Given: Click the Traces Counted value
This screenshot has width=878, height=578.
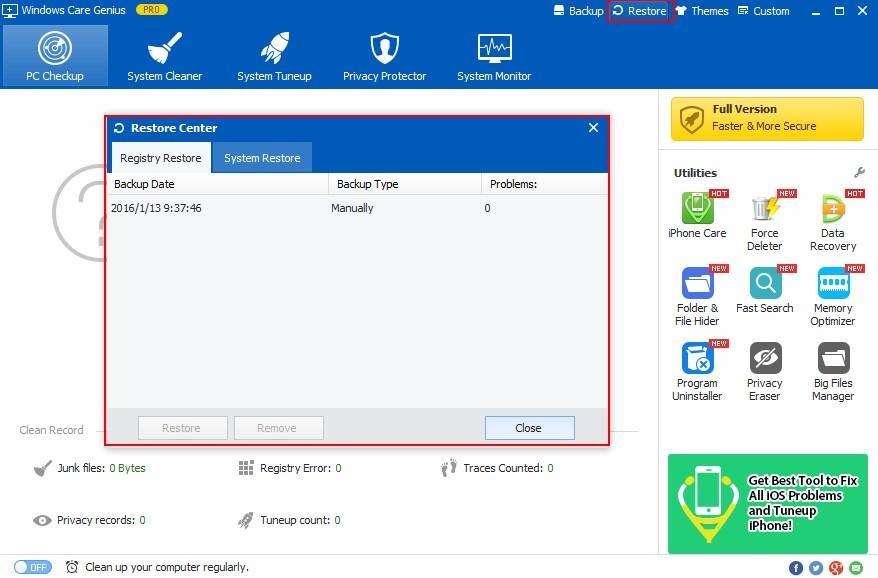Looking at the screenshot, I should coord(550,468).
